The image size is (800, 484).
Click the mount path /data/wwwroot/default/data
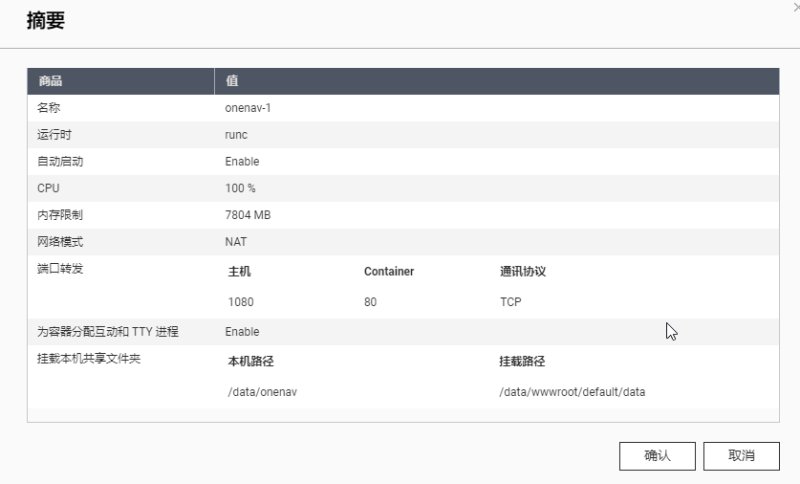pyautogui.click(x=572, y=392)
